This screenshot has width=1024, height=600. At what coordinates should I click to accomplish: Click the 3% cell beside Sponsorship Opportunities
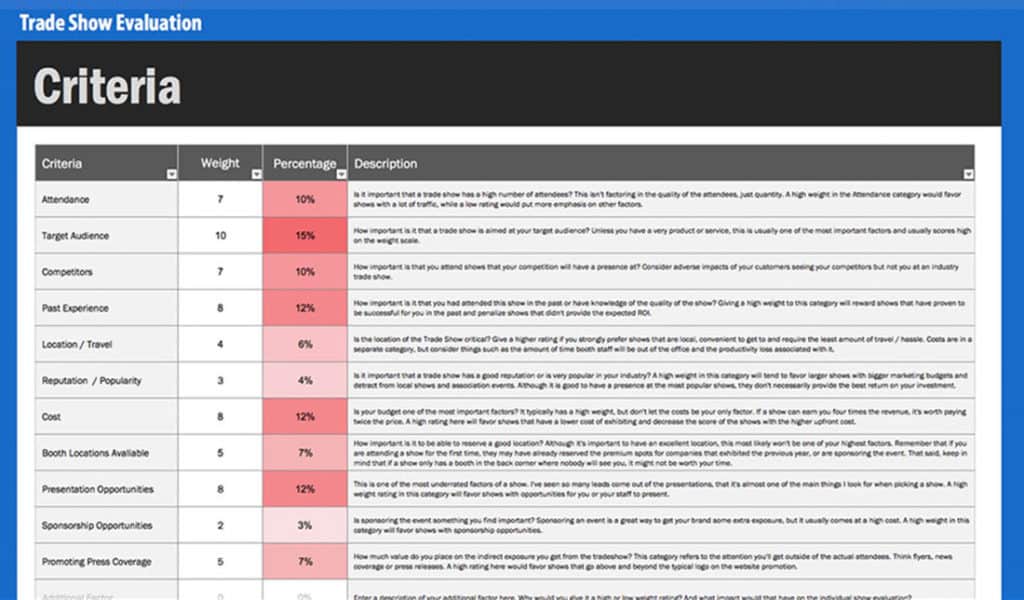click(305, 525)
